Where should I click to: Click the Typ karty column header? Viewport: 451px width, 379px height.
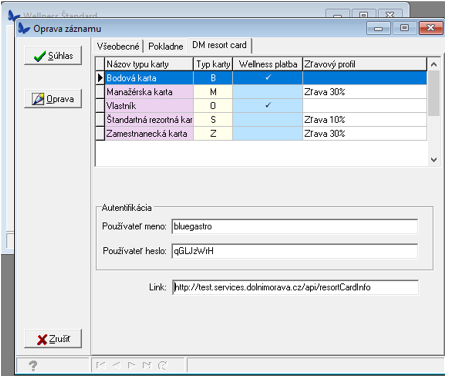[x=213, y=64]
